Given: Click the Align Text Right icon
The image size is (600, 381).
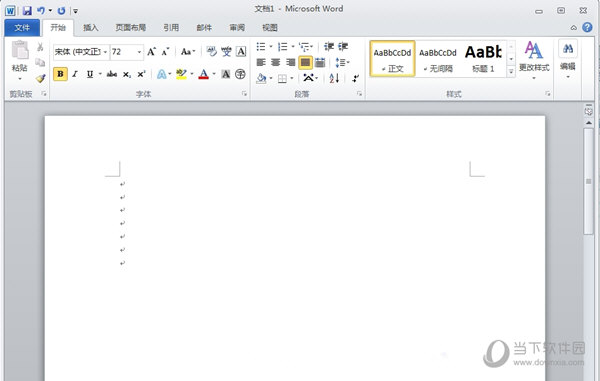Looking at the screenshot, I should 290,62.
